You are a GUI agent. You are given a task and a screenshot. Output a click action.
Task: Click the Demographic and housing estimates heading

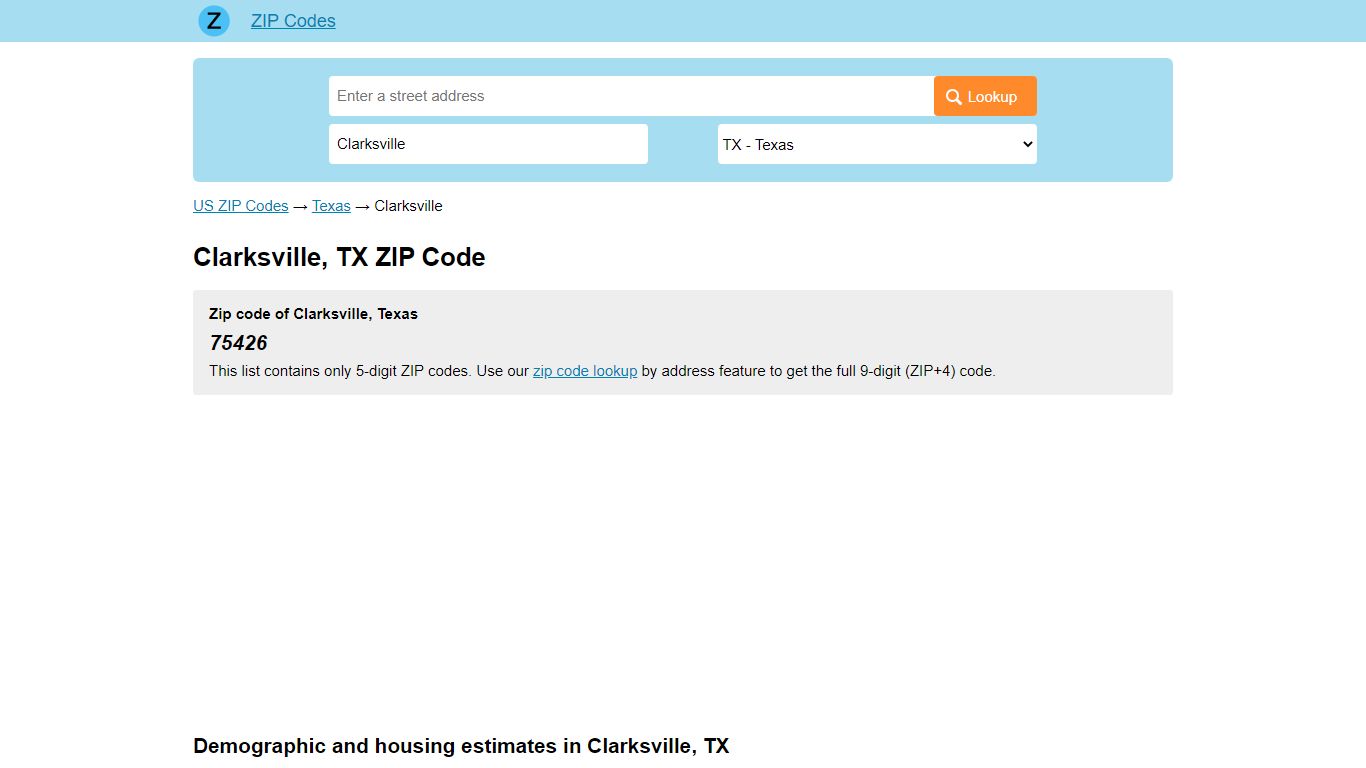[461, 746]
